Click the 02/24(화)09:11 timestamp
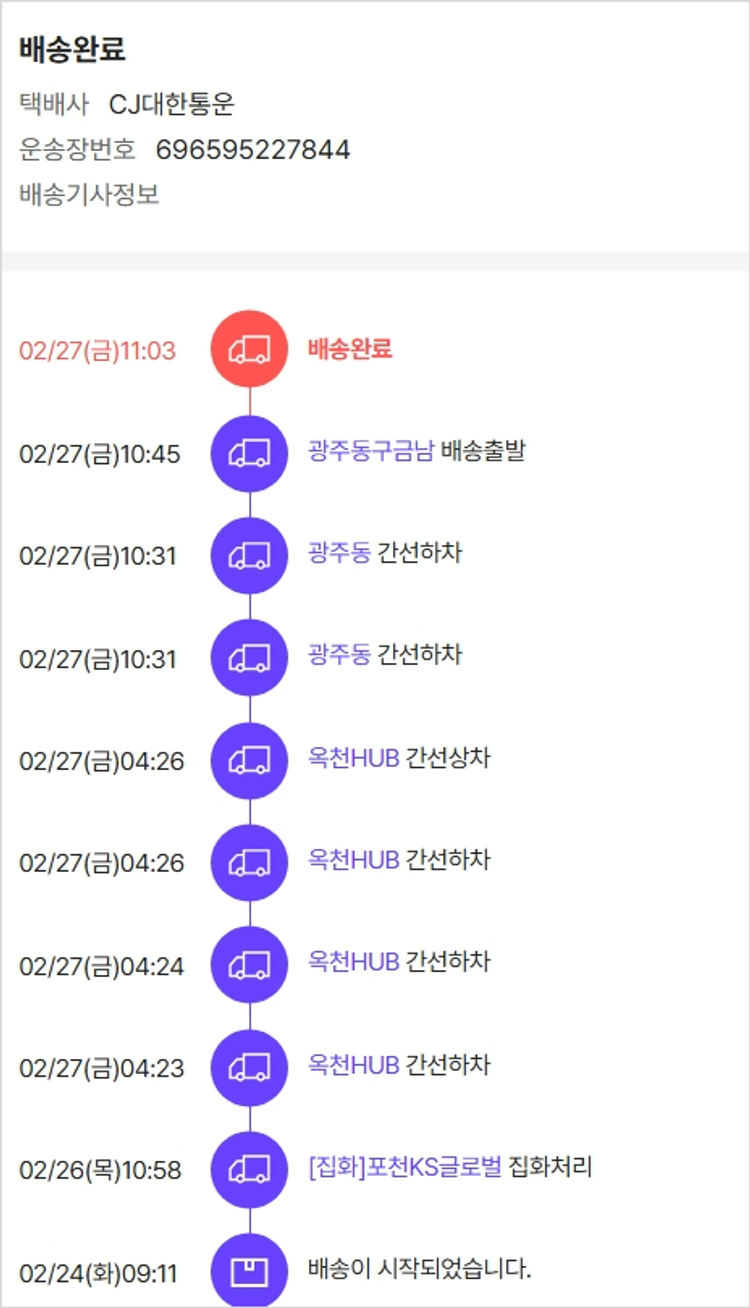The image size is (750, 1308). (98, 1274)
